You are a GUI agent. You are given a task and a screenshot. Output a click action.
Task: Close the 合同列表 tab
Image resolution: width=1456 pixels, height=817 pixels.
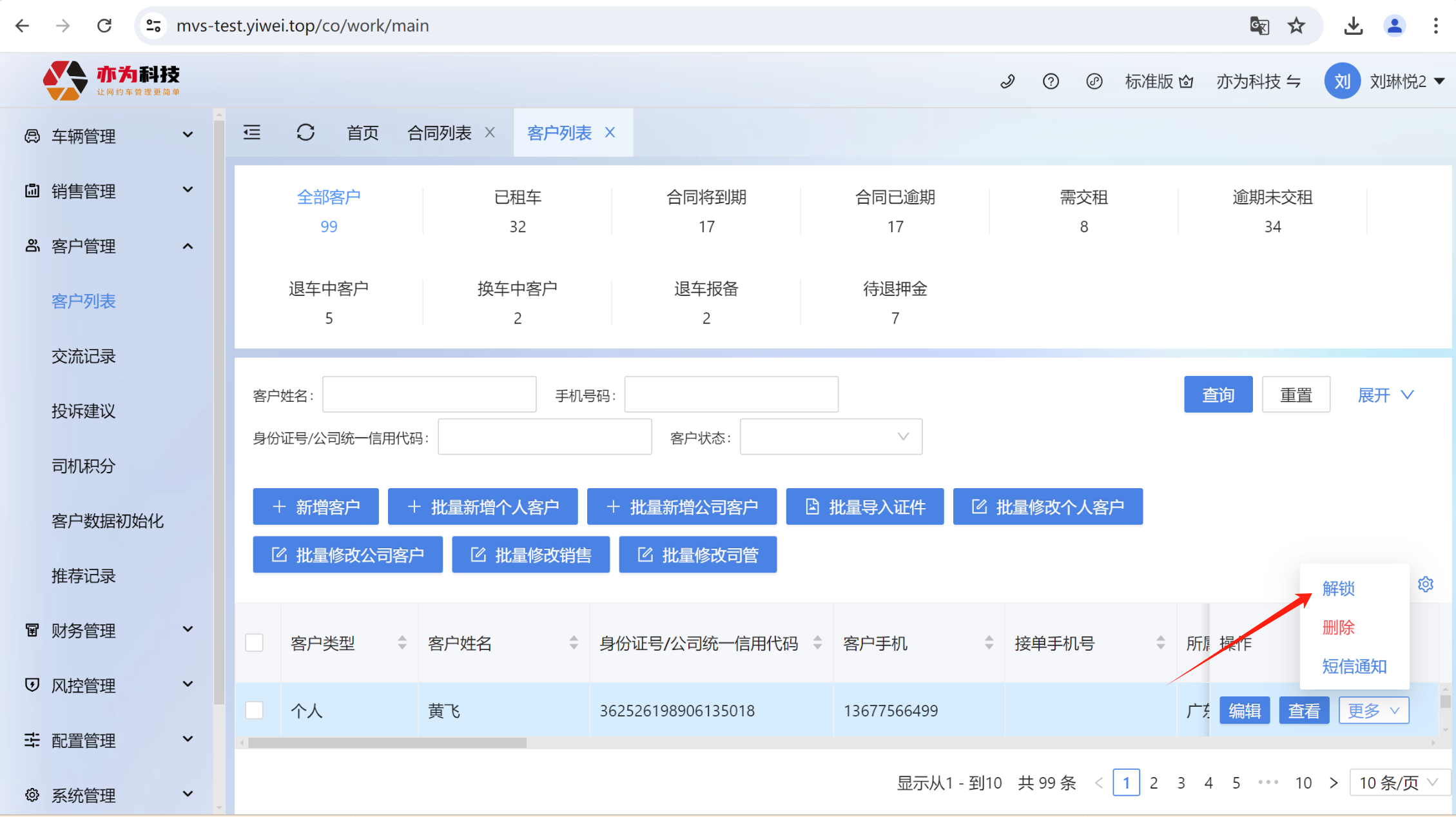[490, 132]
